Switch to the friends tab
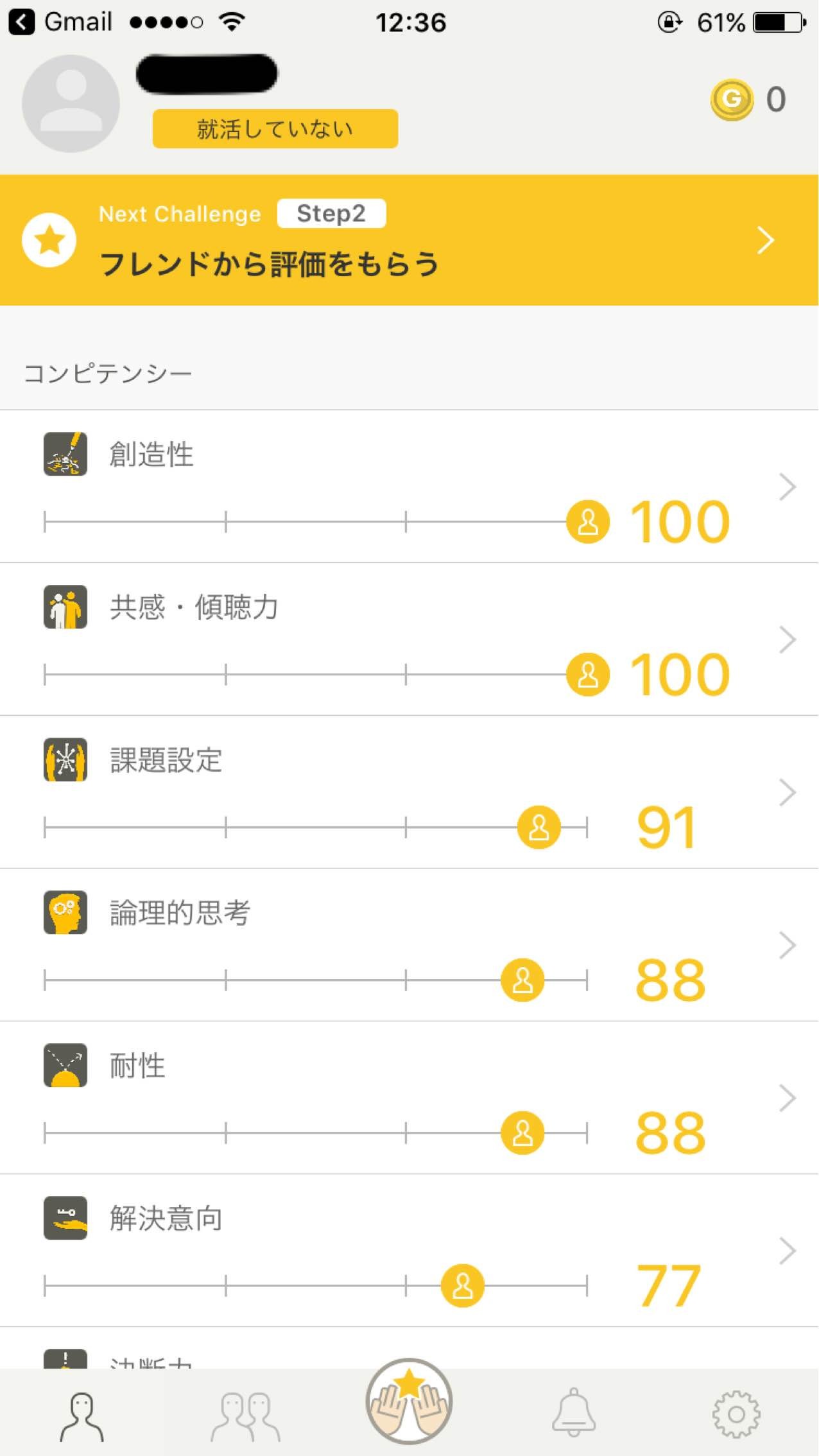Image resolution: width=819 pixels, height=1456 pixels. pyautogui.click(x=246, y=1416)
